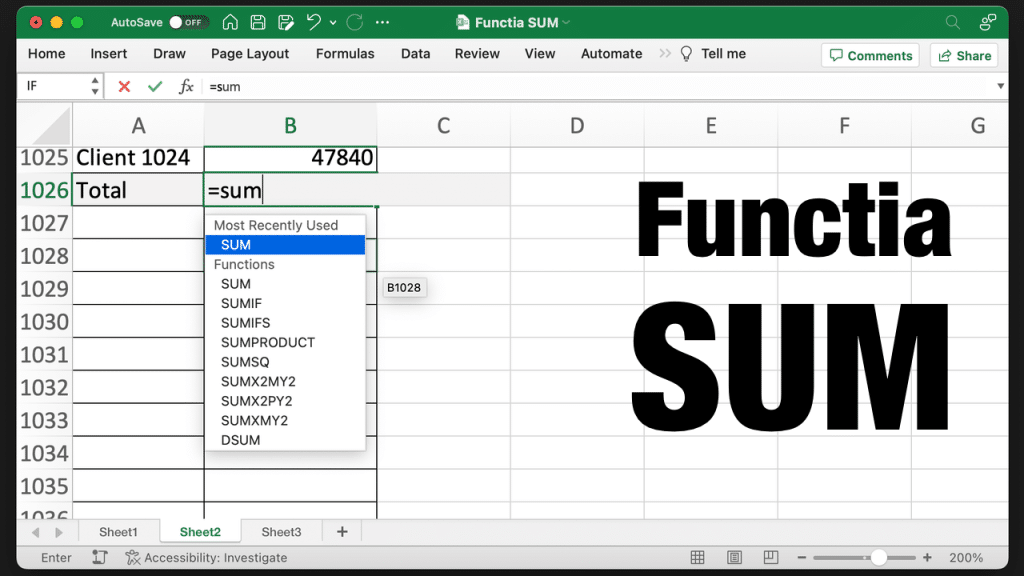
Task: Click Accessibility: Investigate status
Action: [206, 558]
